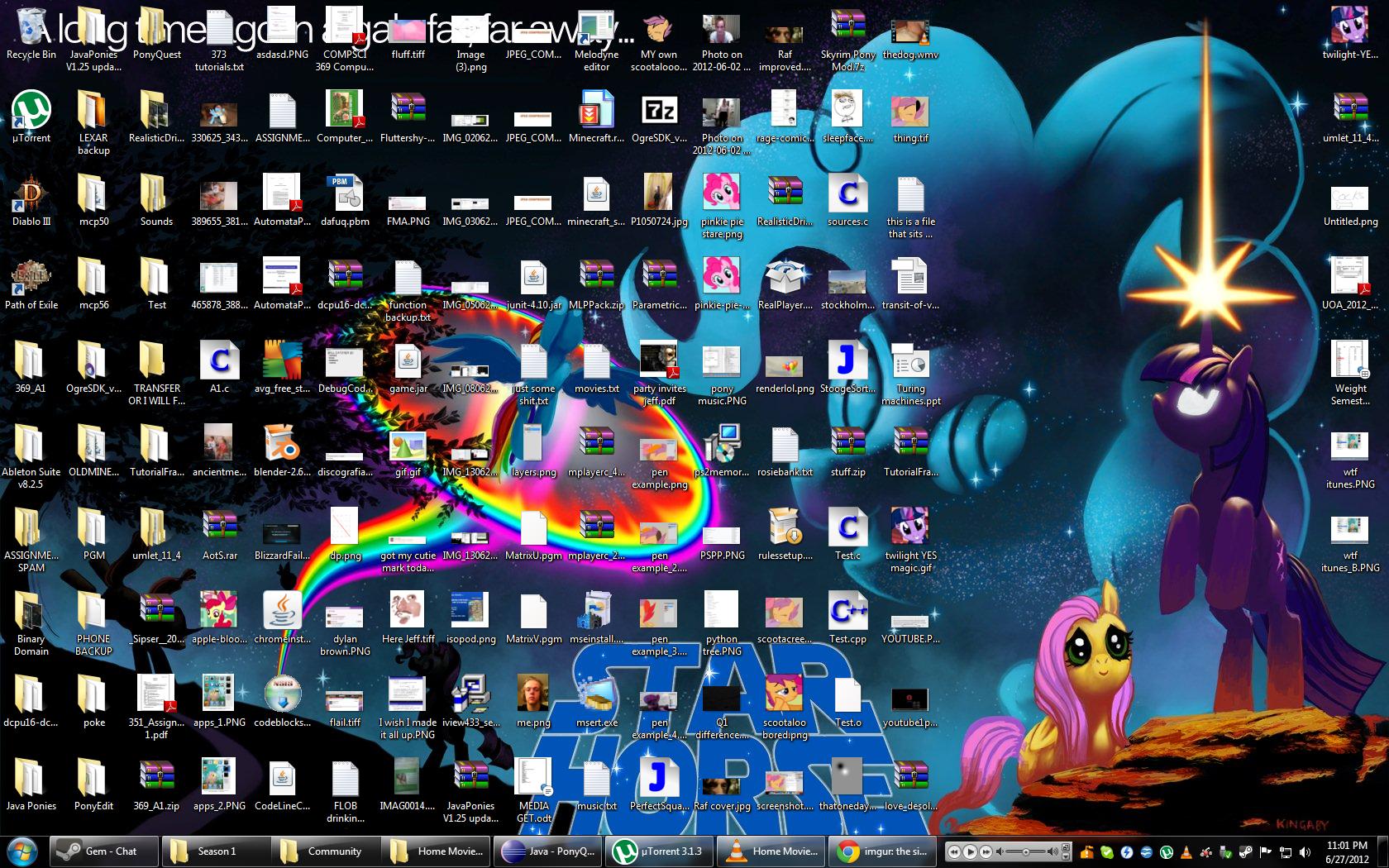Switch to Gem - Chat taskbar window
The image size is (1389, 868).
[x=104, y=851]
